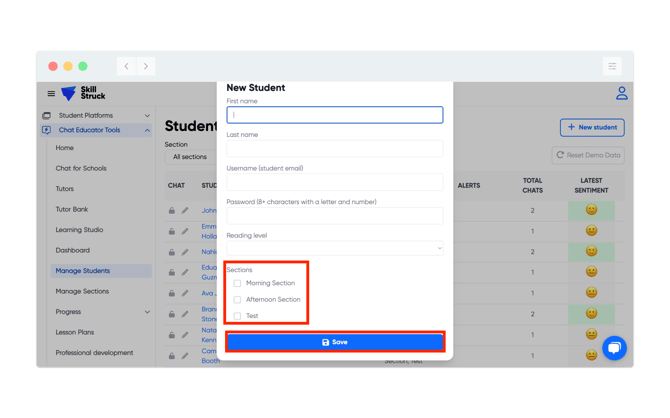Click the pencil edit icon in first student row
670x418 pixels.
pos(185,211)
